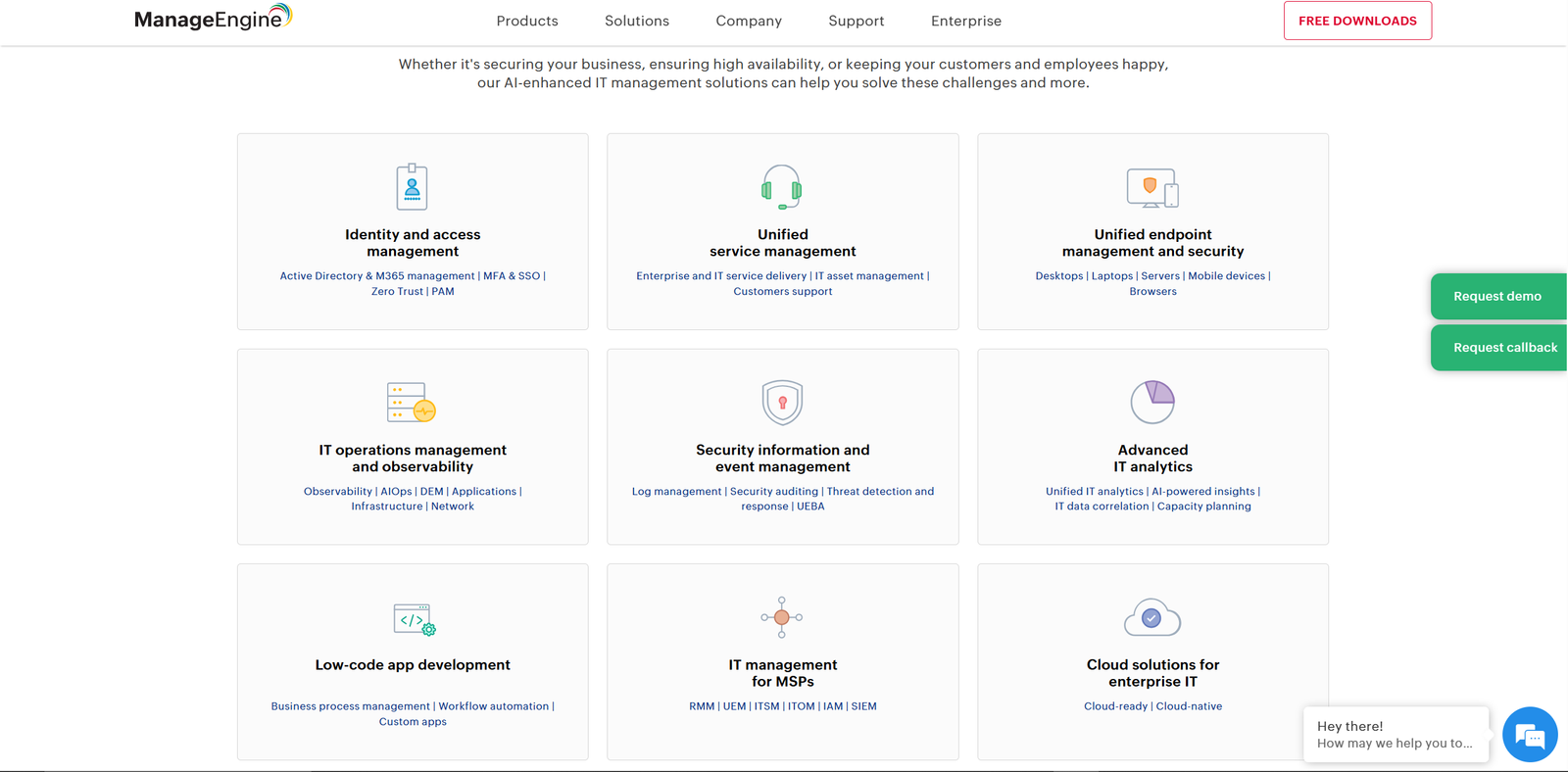Follow the PAM link
This screenshot has height=772, width=1568.
pos(443,292)
